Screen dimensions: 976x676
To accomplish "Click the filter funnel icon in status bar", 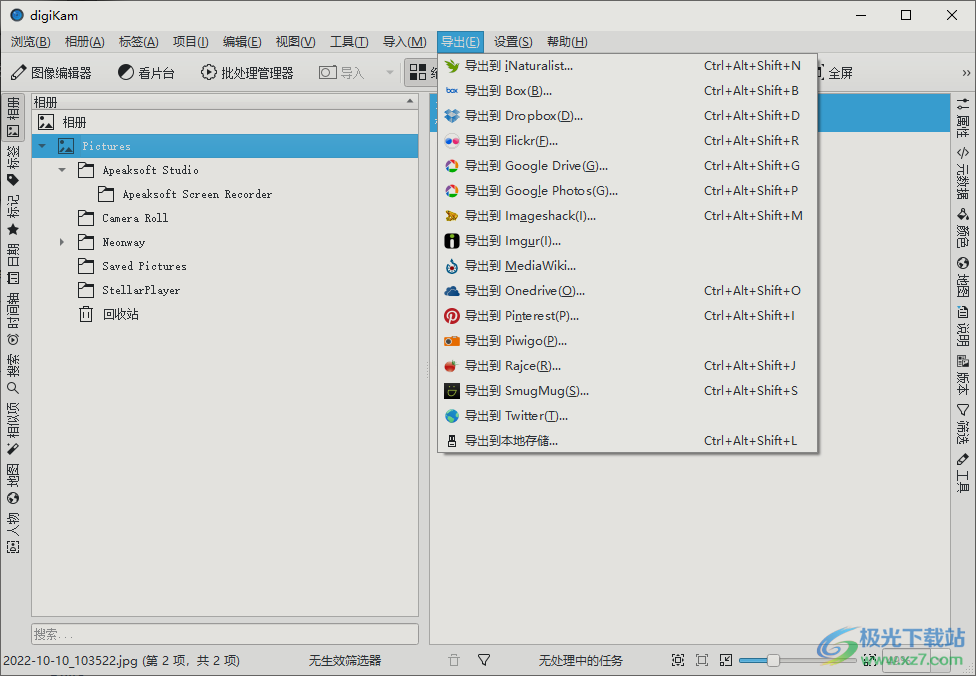I will [x=484, y=660].
